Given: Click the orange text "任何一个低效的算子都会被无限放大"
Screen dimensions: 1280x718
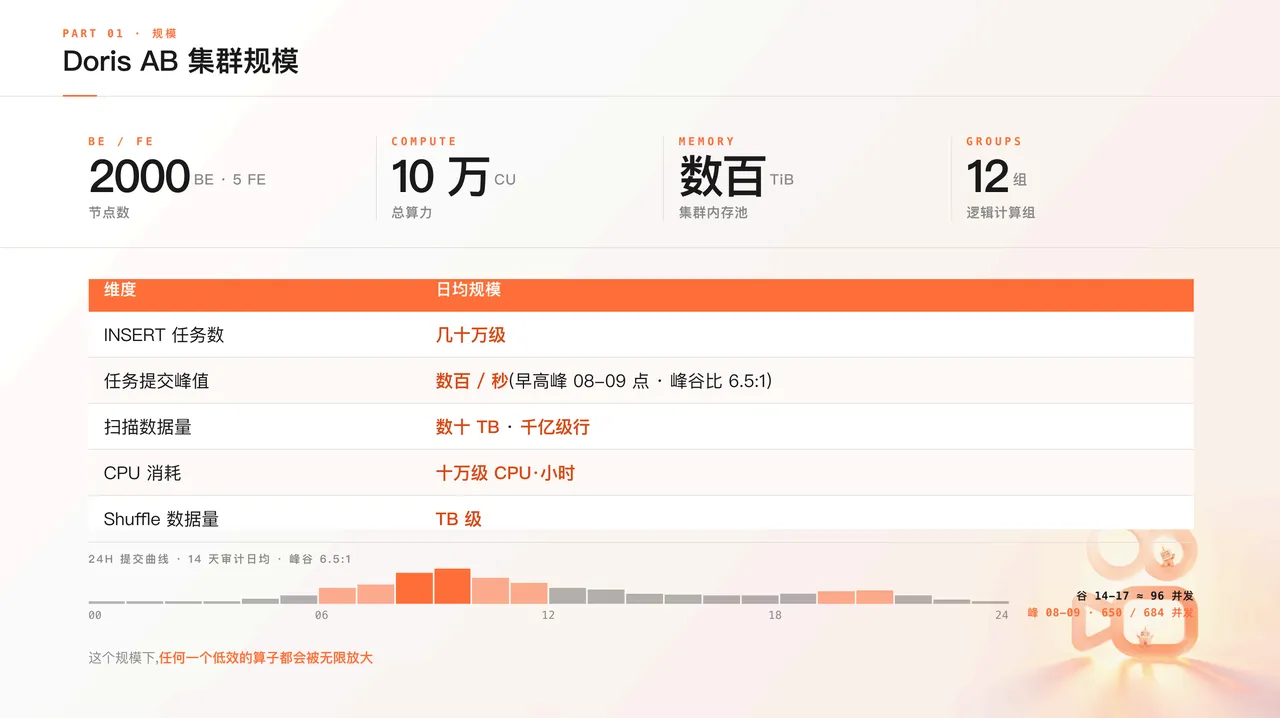Looking at the screenshot, I should pos(266,658).
